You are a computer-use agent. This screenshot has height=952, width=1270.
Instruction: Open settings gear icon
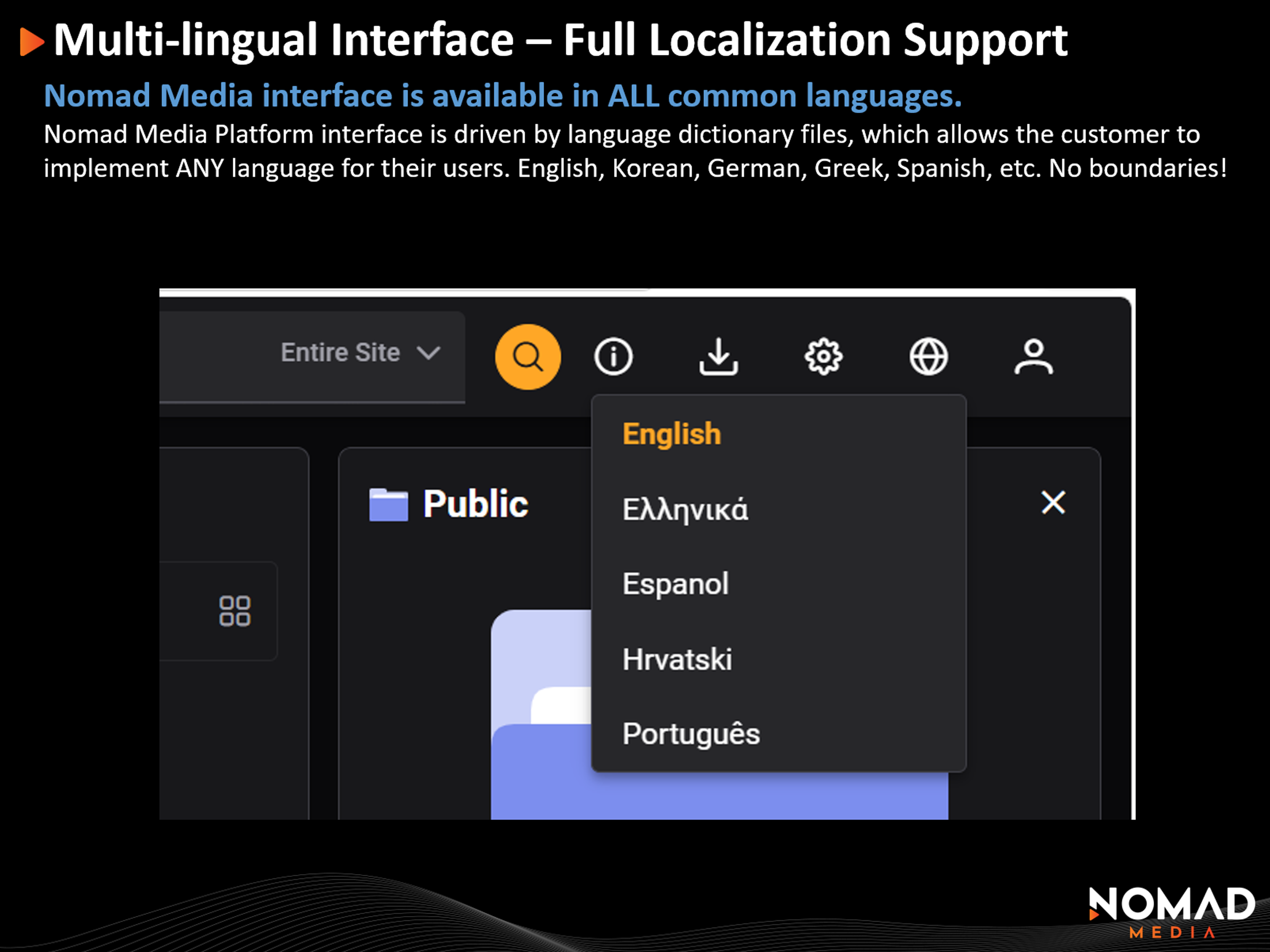tap(823, 357)
